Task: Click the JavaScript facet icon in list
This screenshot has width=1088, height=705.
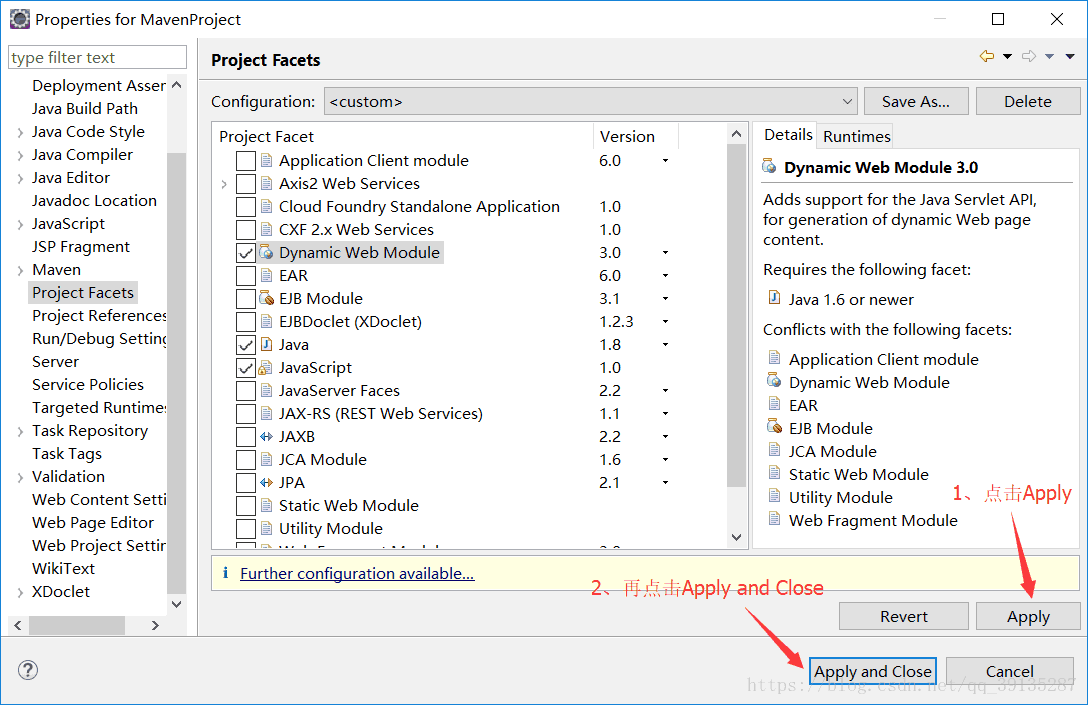Action: point(266,368)
